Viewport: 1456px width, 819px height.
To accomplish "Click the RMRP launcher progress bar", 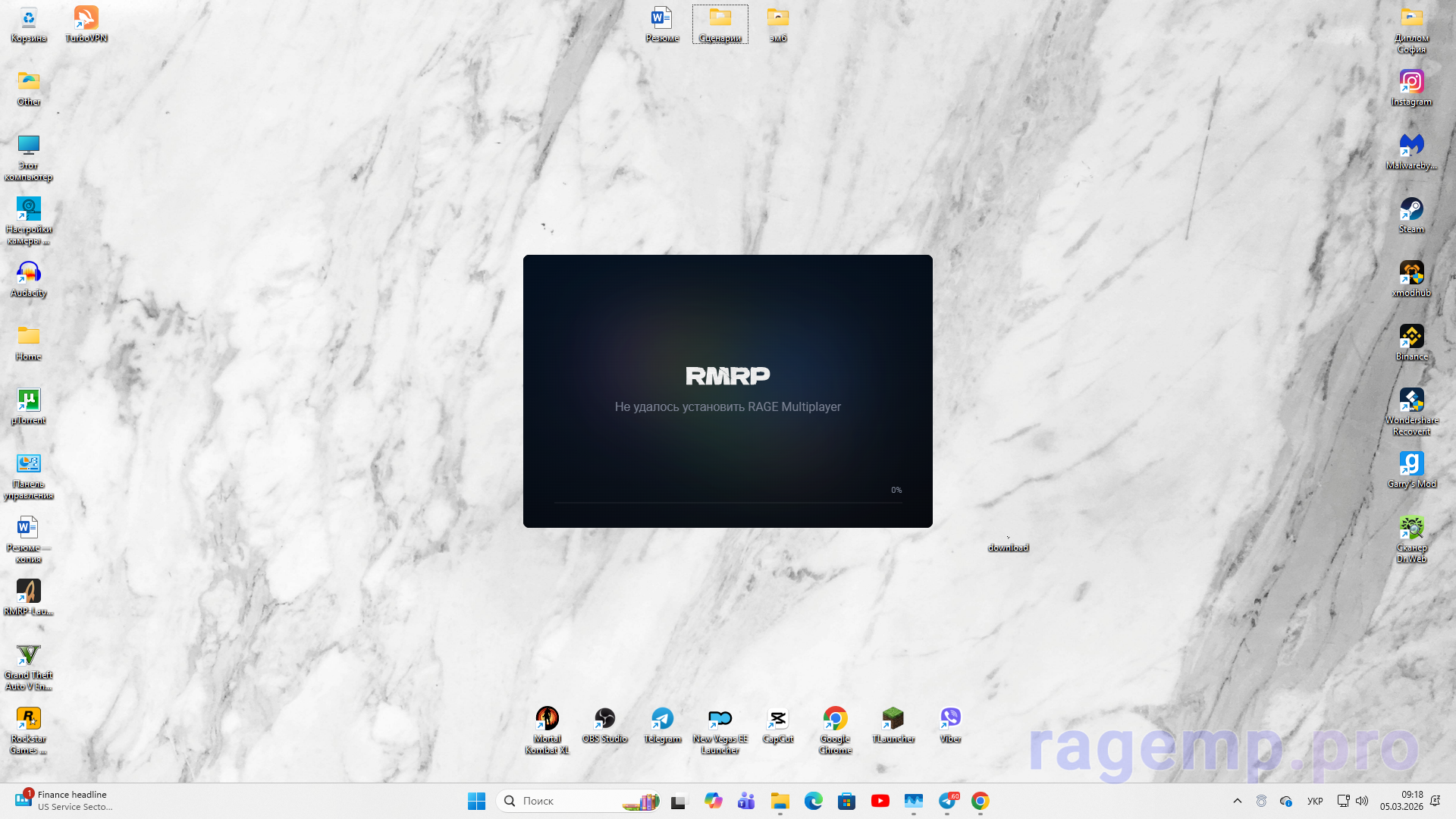I will pos(727,502).
